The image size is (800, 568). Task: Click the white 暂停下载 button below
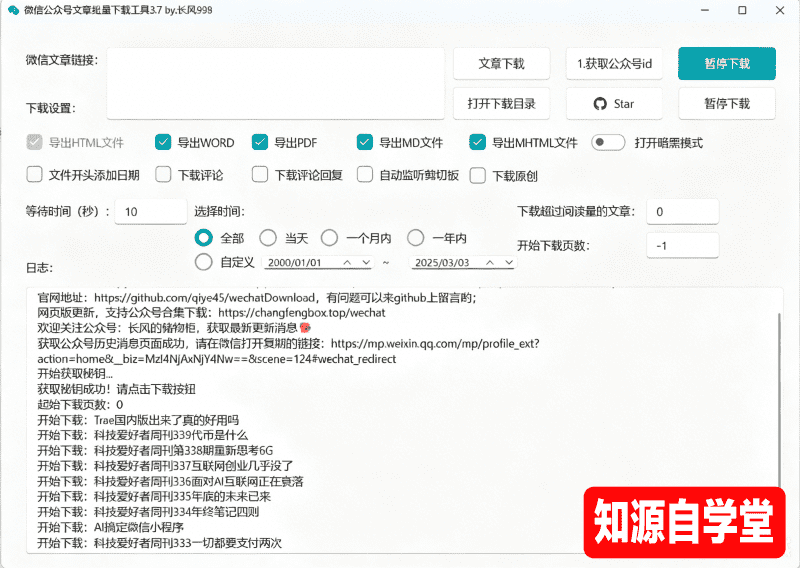tap(727, 104)
